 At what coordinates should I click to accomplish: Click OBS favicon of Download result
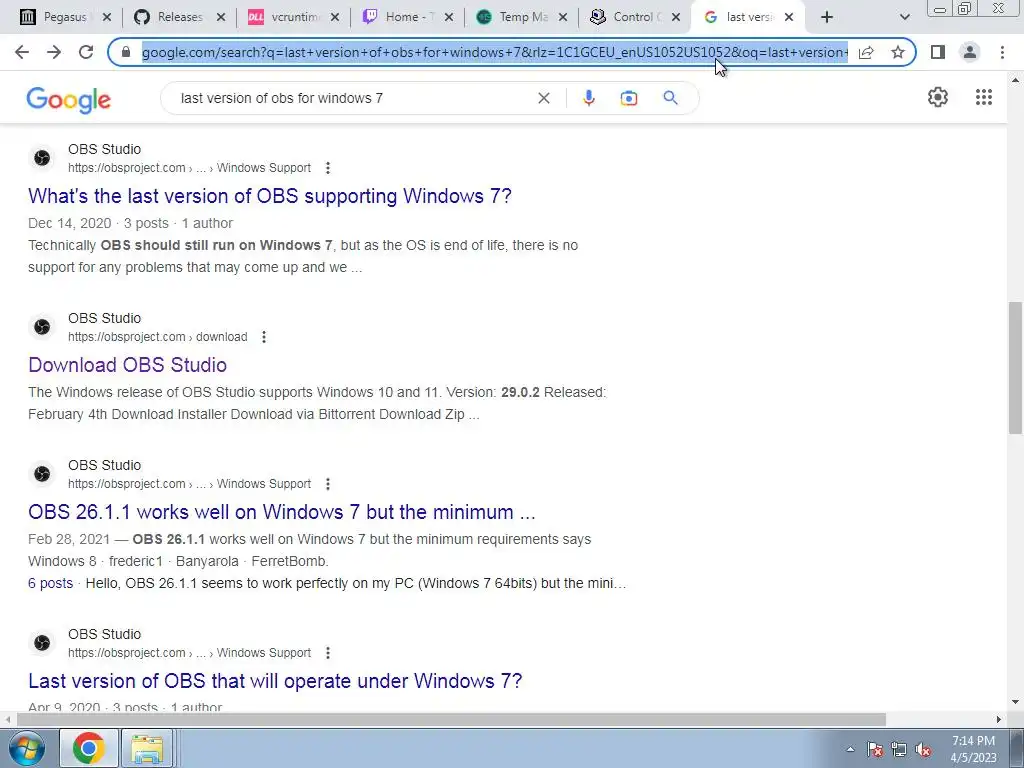pos(42,327)
